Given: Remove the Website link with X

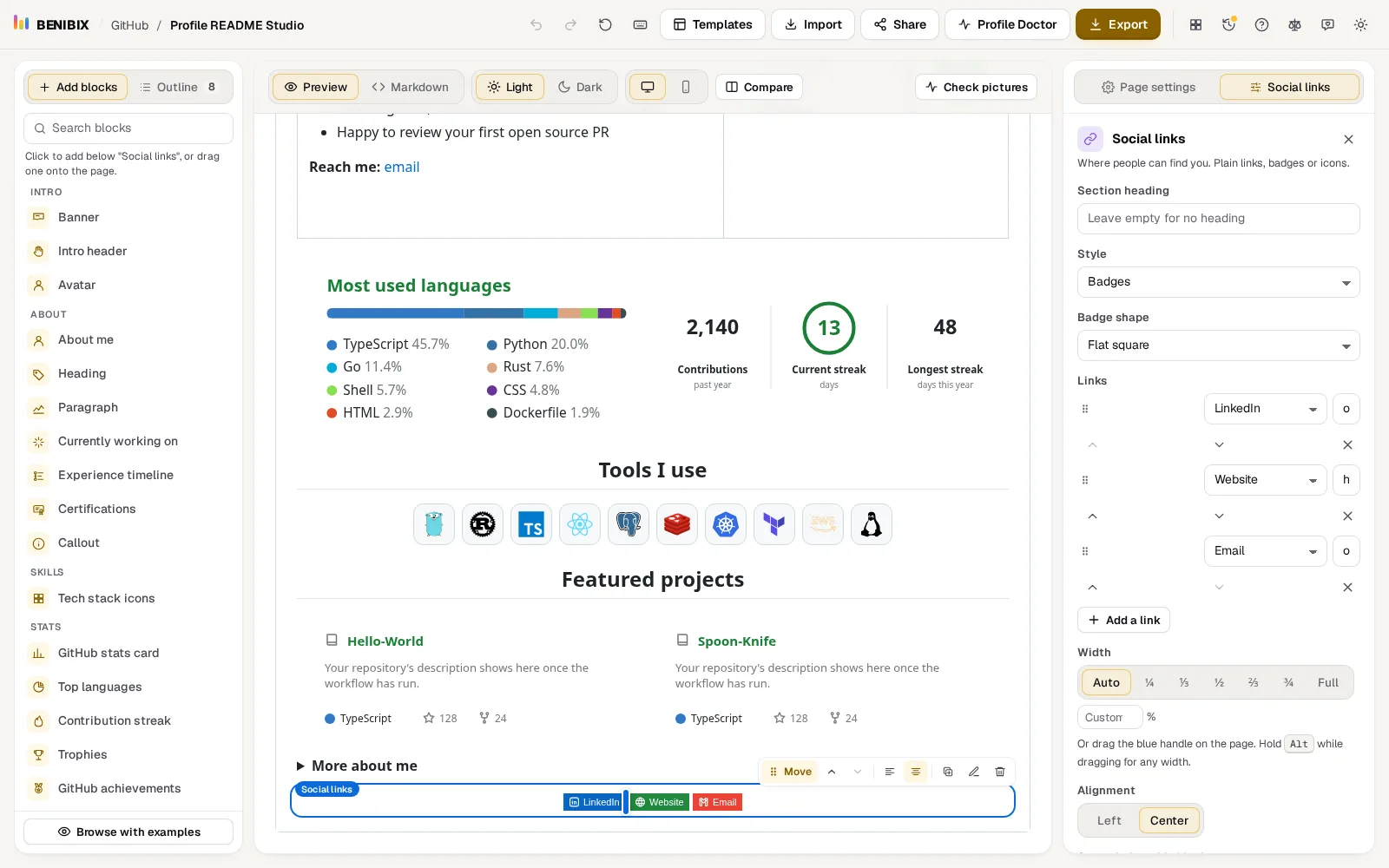Looking at the screenshot, I should click(1347, 516).
